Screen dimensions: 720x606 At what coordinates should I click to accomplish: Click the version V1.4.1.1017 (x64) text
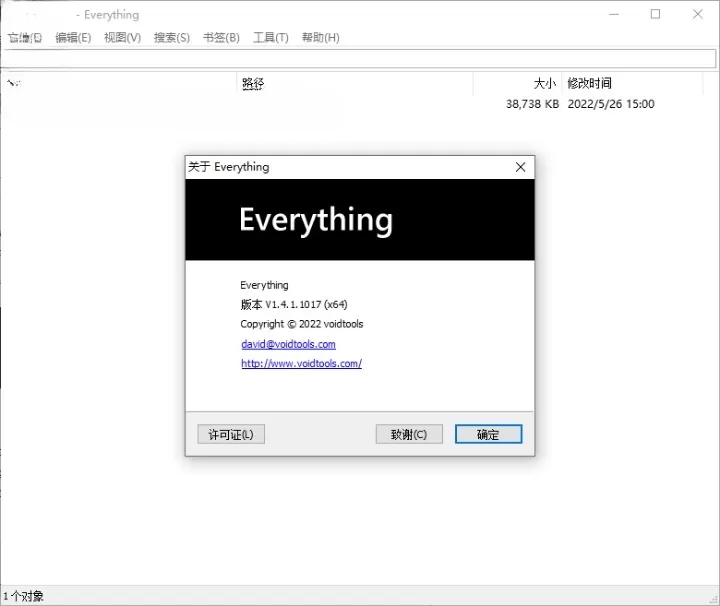click(x=294, y=304)
